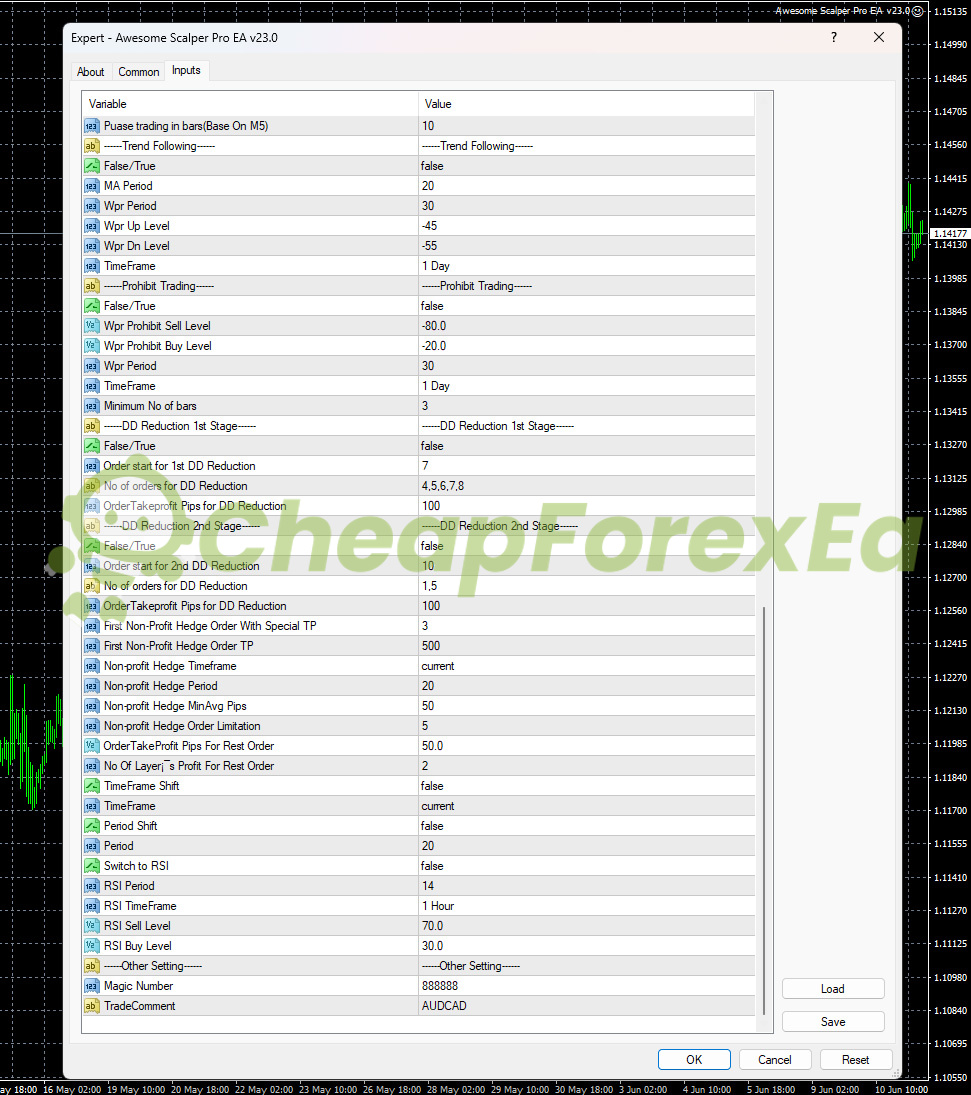This screenshot has width=971, height=1095.
Task: Click the string icon beside Prohibit Trading header
Action: tap(92, 286)
